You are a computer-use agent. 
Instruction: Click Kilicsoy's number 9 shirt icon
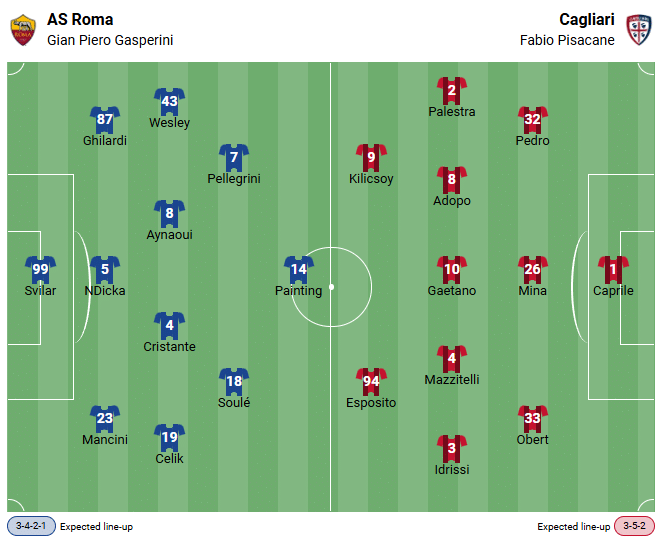[371, 157]
